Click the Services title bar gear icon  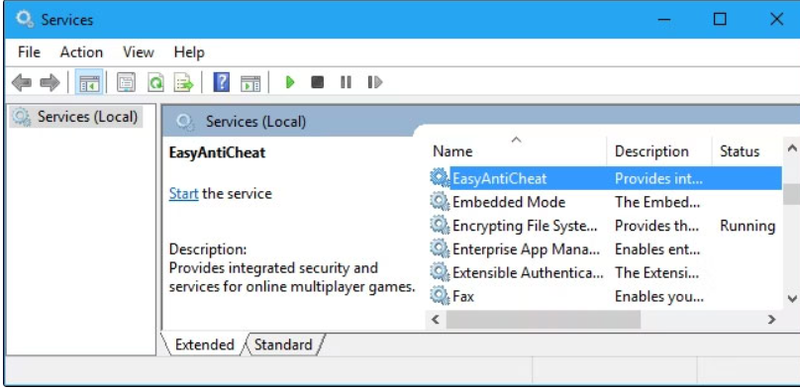[x=24, y=19]
